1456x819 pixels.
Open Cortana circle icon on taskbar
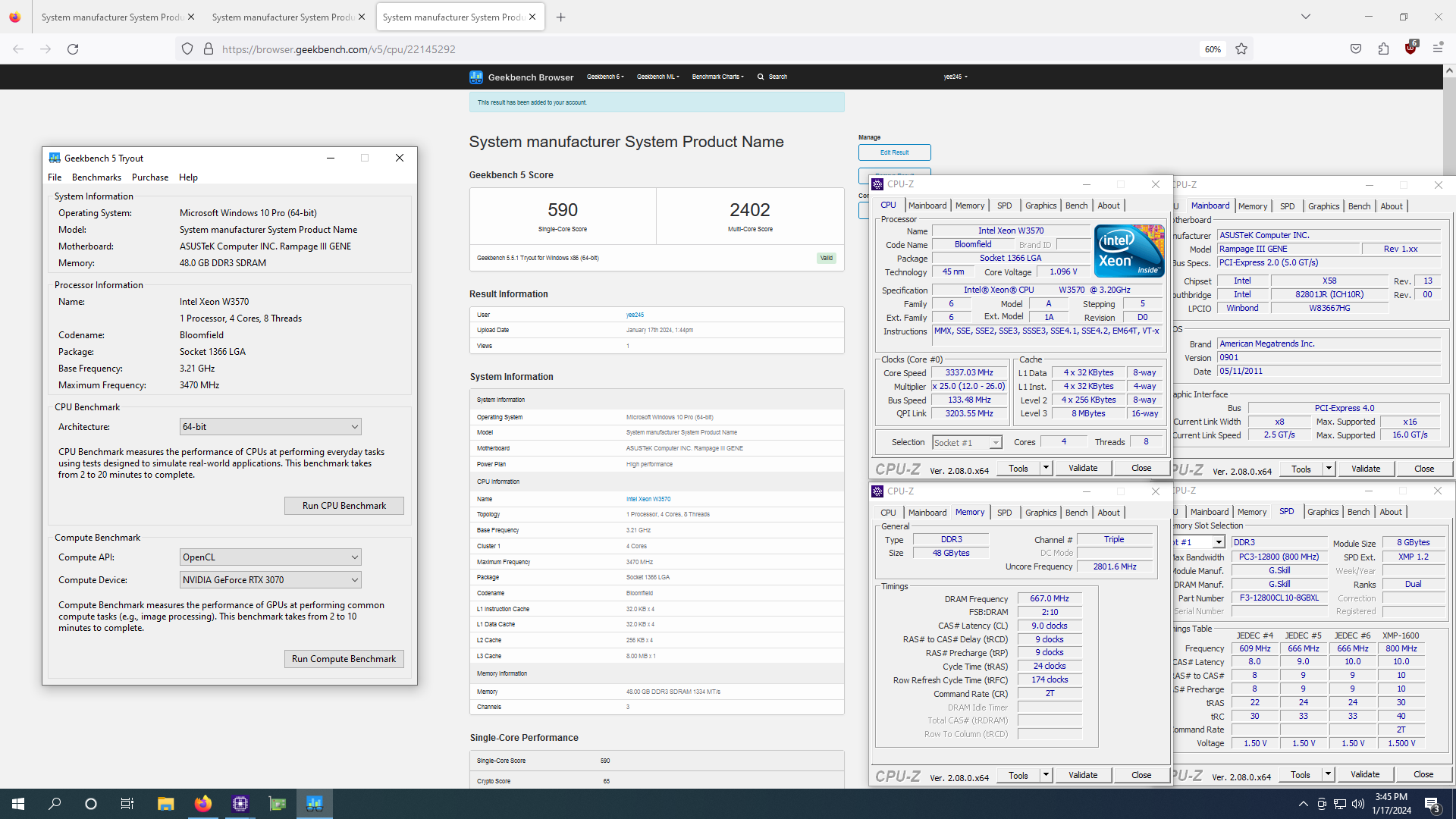(91, 804)
